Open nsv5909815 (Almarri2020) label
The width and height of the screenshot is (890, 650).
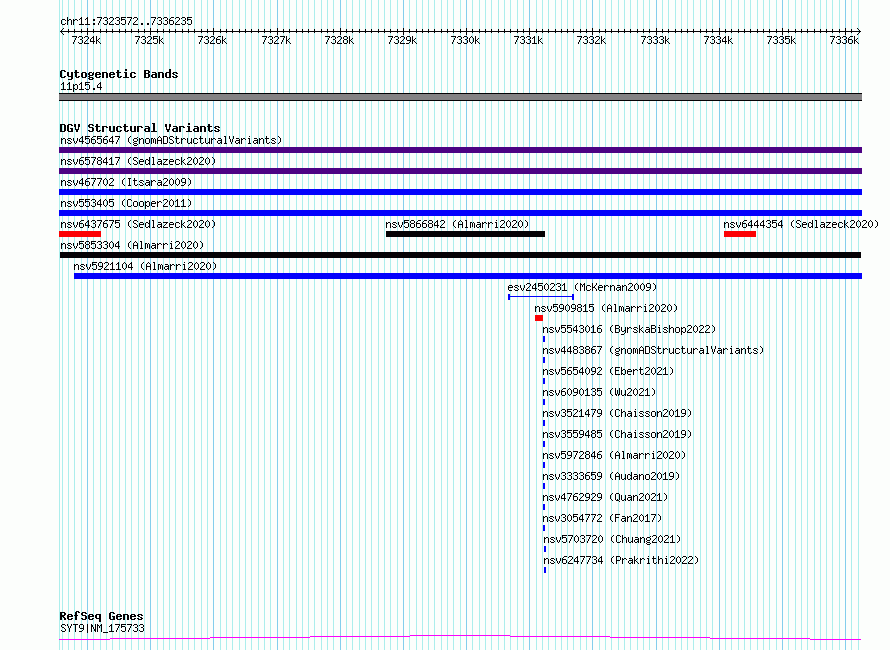(x=606, y=308)
